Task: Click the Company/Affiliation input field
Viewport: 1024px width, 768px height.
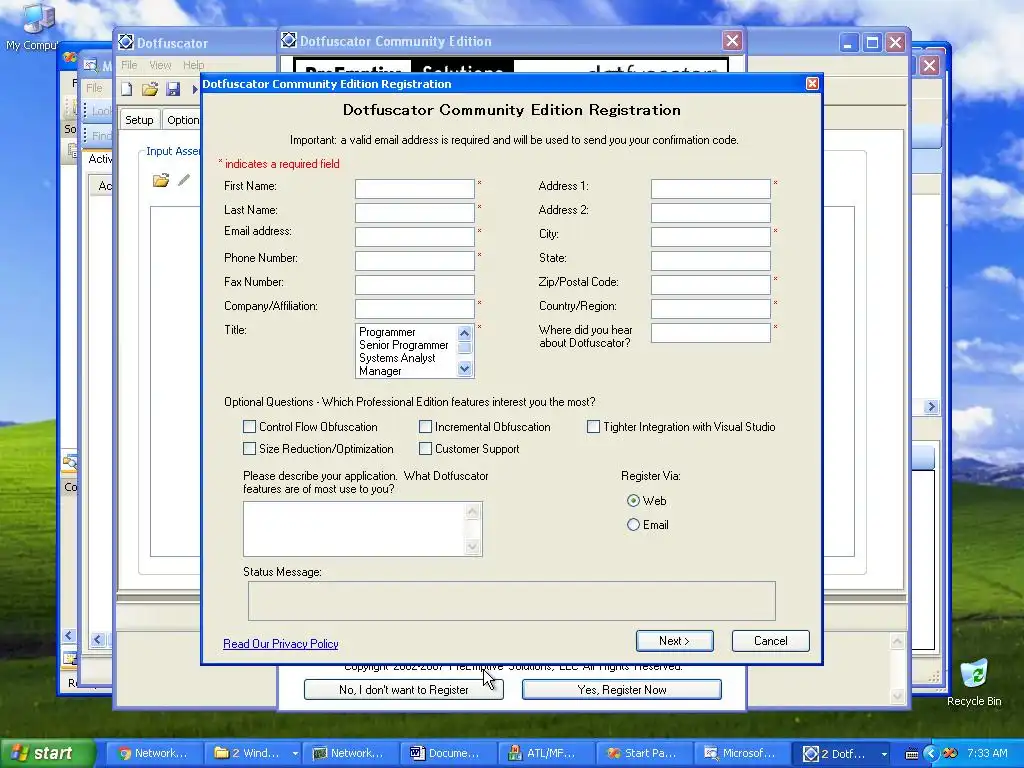Action: (x=415, y=308)
